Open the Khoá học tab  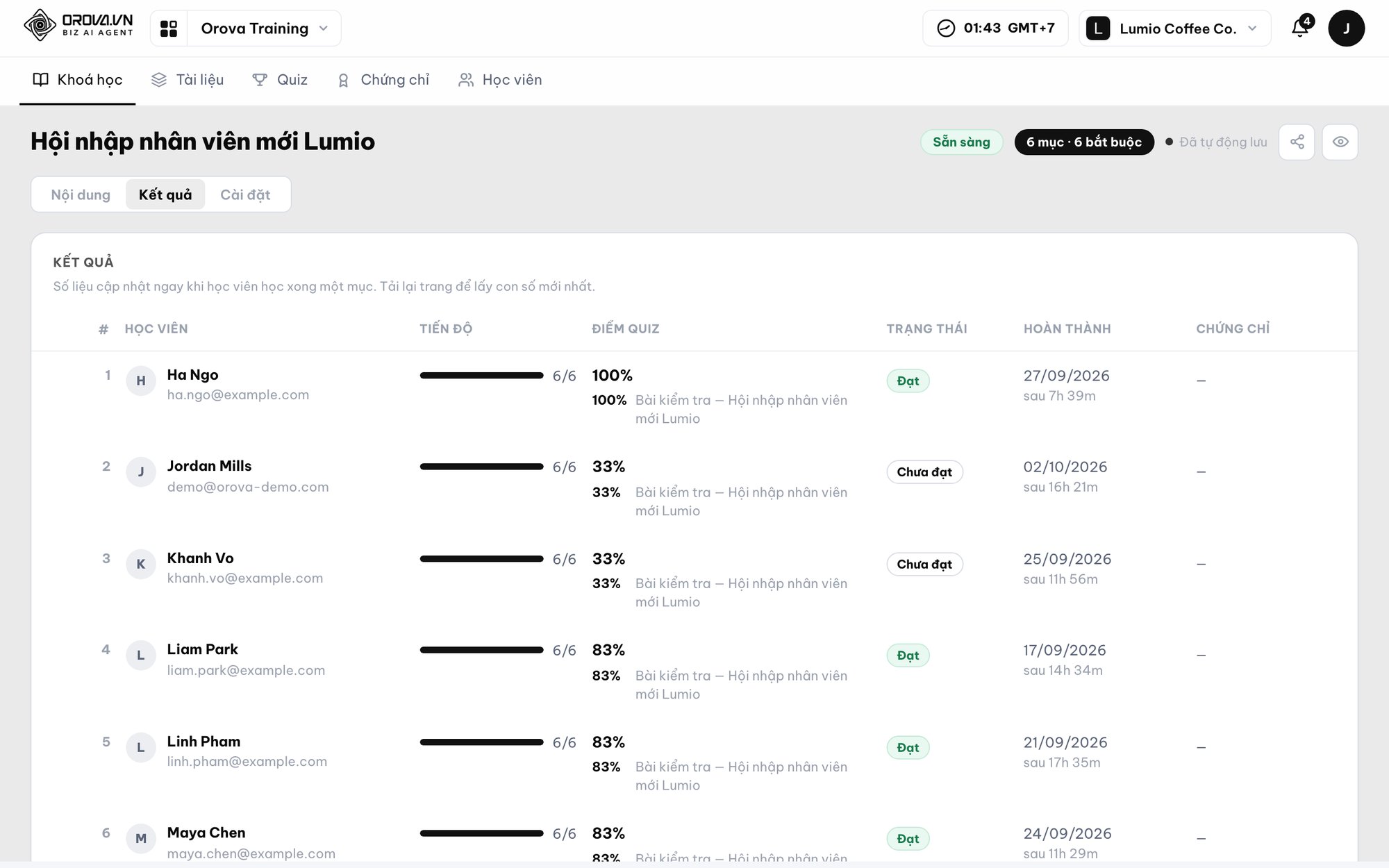tap(78, 80)
